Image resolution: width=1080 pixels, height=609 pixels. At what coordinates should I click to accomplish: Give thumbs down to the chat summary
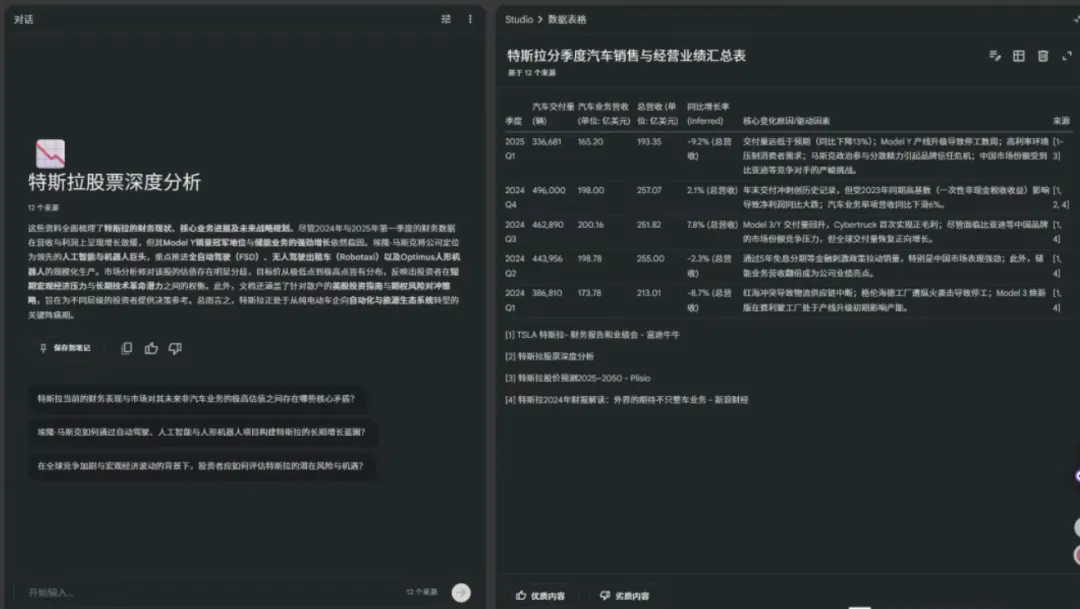175,348
